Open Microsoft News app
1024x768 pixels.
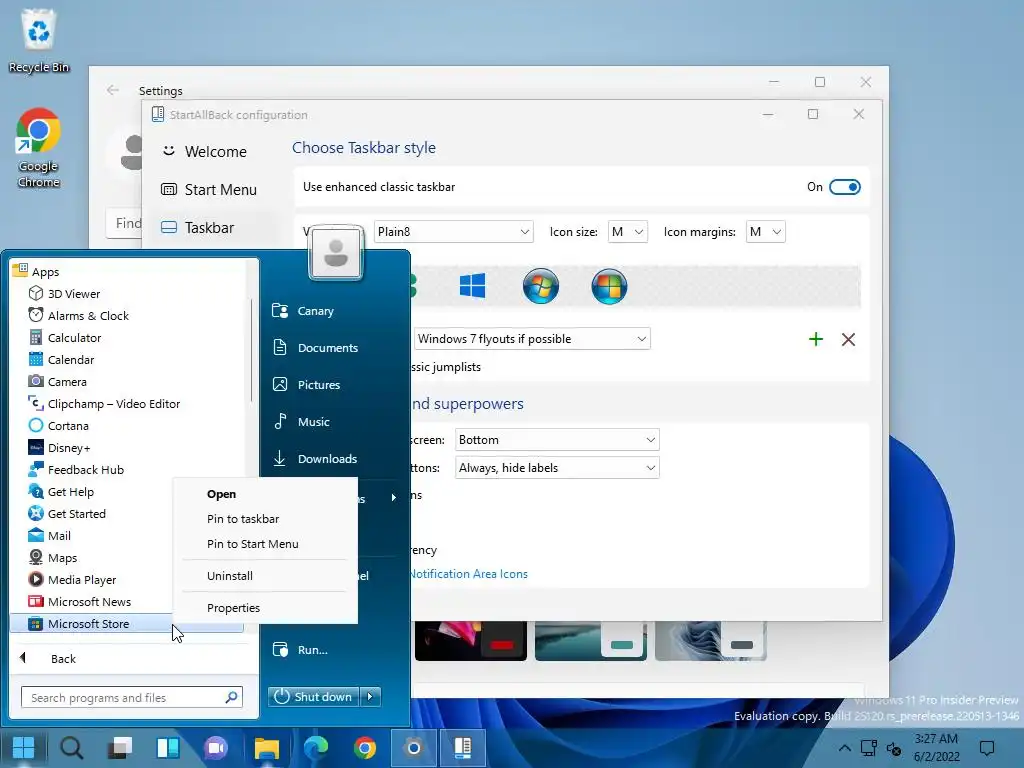80,601
